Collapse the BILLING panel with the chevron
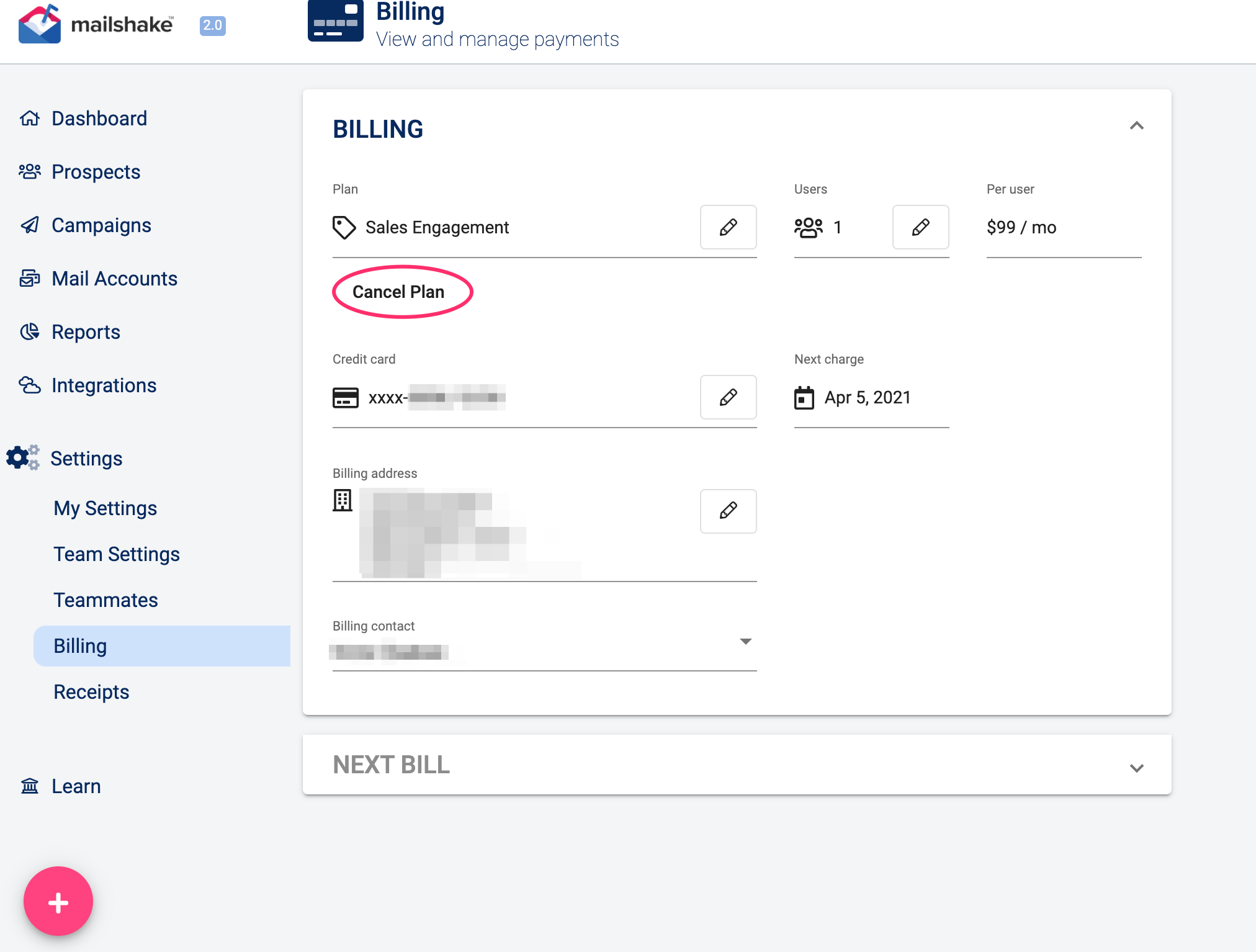 click(1137, 126)
